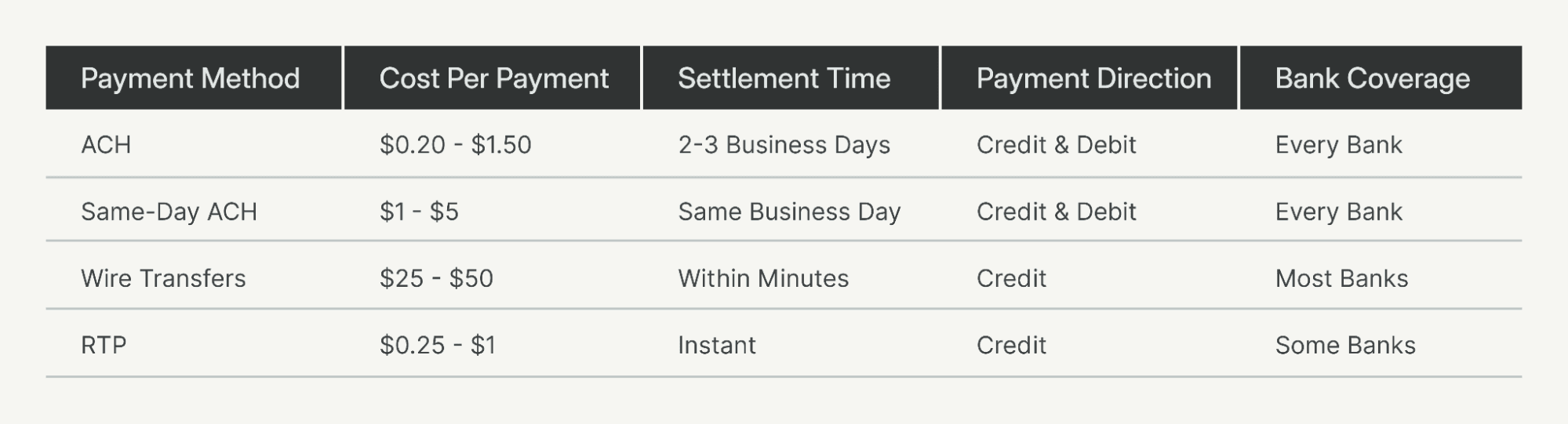The image size is (1568, 424).
Task: Click the Same Business Day cell
Action: 789,212
